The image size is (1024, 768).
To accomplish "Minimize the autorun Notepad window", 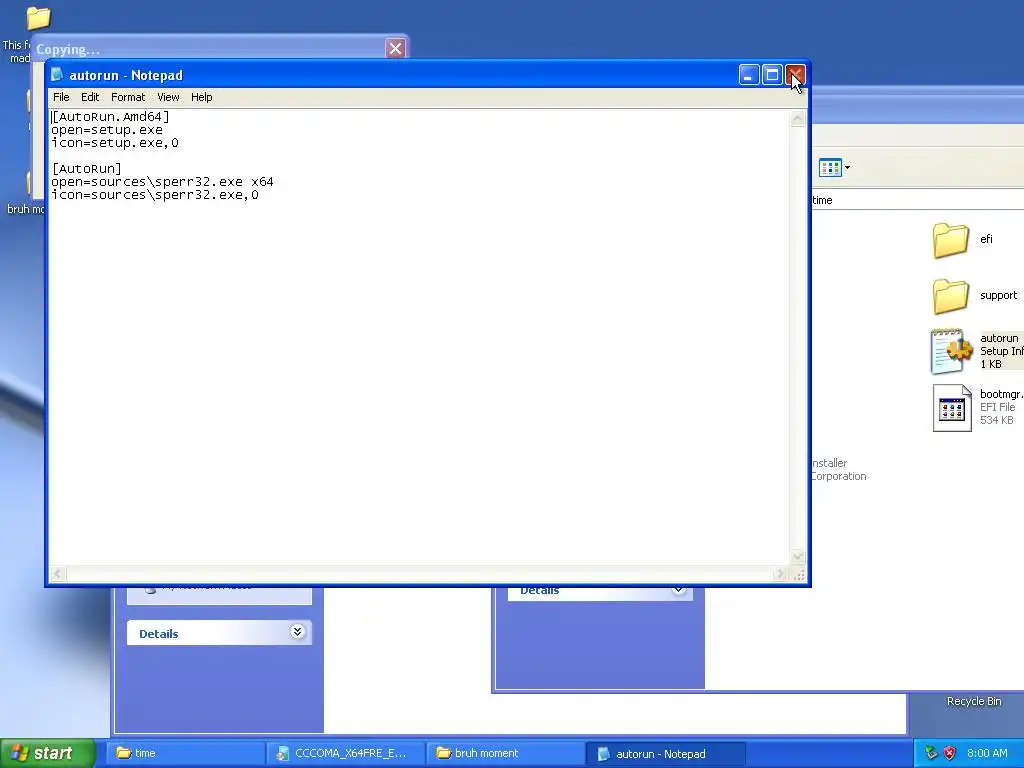I will coord(749,75).
